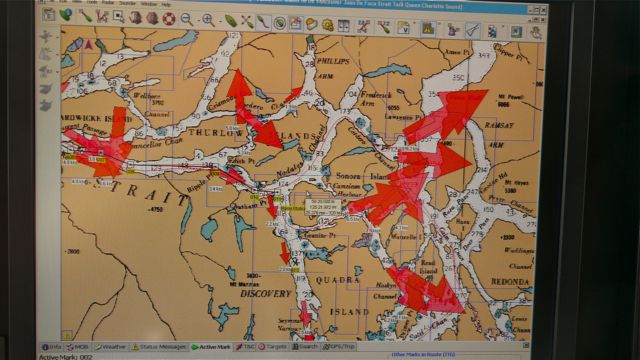Open the sun and cloud weather icon
Screen dimensions: 640x360
coord(311,24)
